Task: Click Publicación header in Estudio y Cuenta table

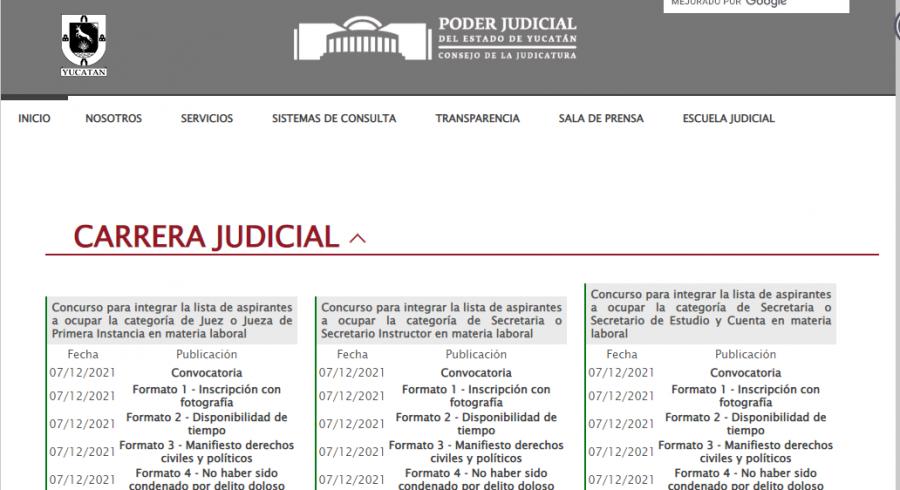Action: click(746, 355)
